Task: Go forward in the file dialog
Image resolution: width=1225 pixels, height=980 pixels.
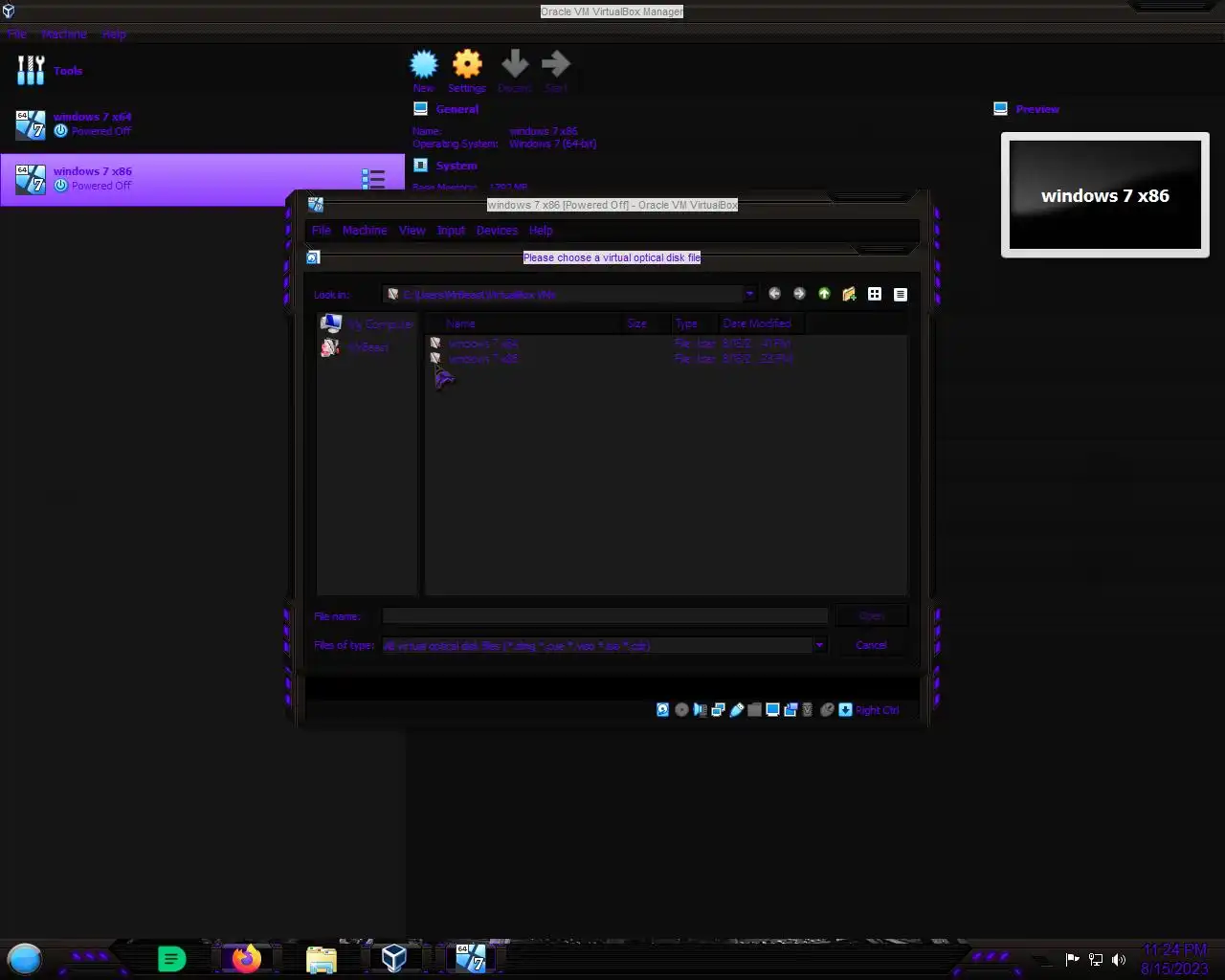Action: [799, 294]
